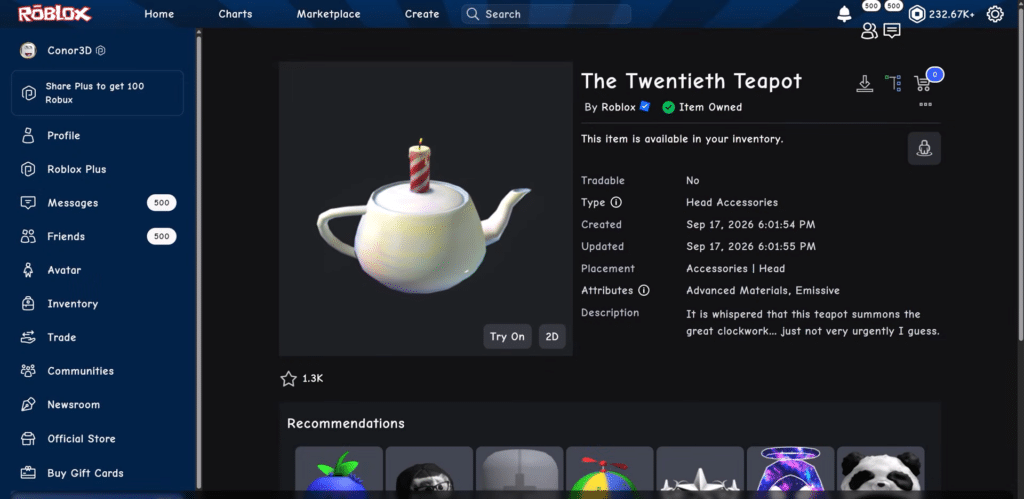Click the Inventory sidebar icon

27,304
